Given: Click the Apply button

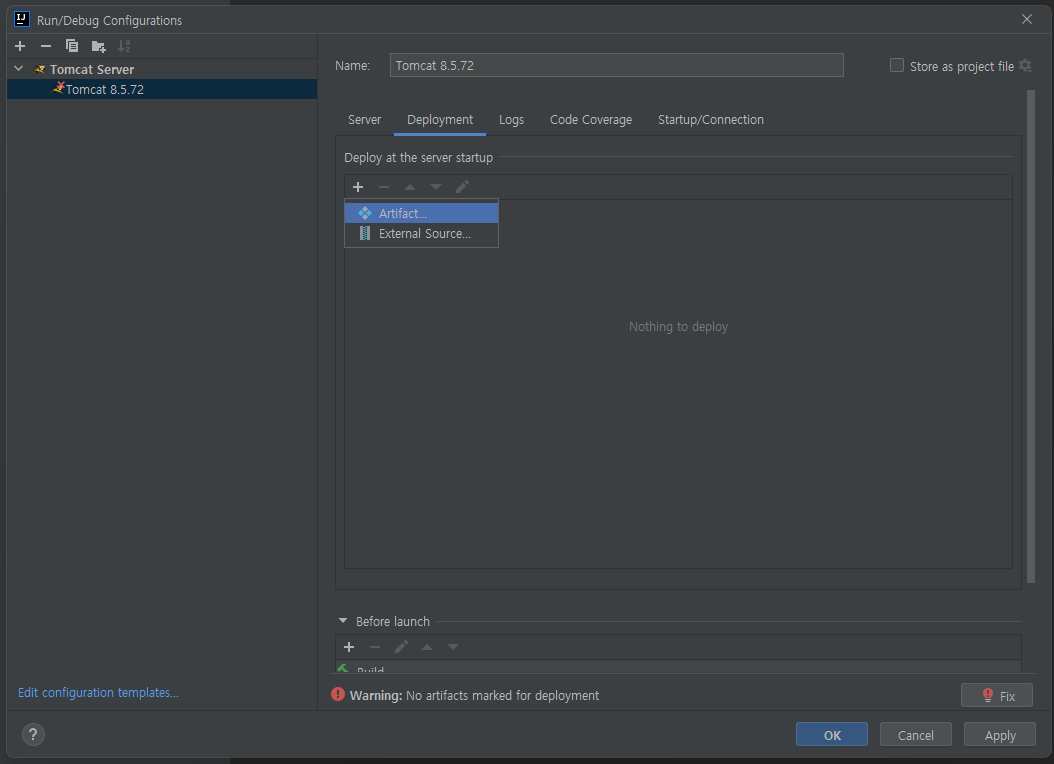Looking at the screenshot, I should point(1000,734).
